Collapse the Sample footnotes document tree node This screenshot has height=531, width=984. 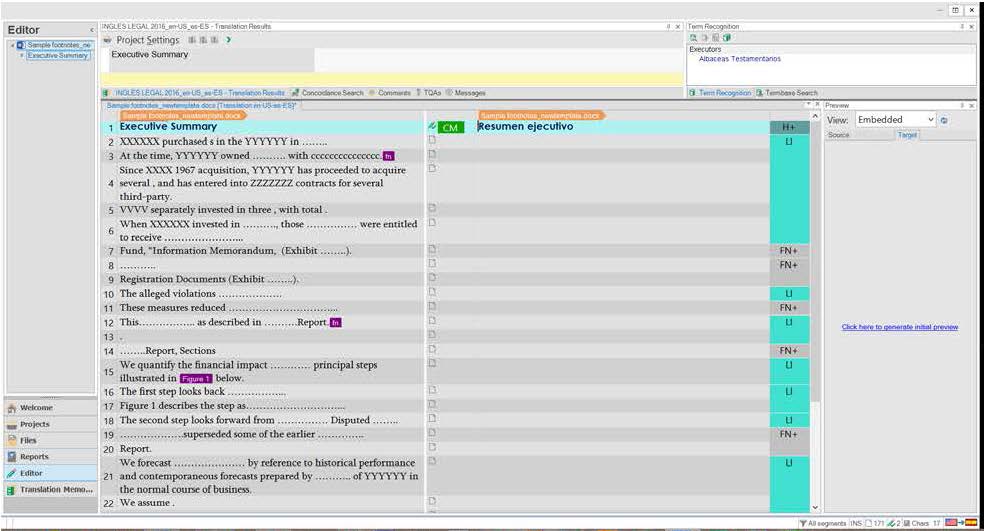pyautogui.click(x=11, y=45)
